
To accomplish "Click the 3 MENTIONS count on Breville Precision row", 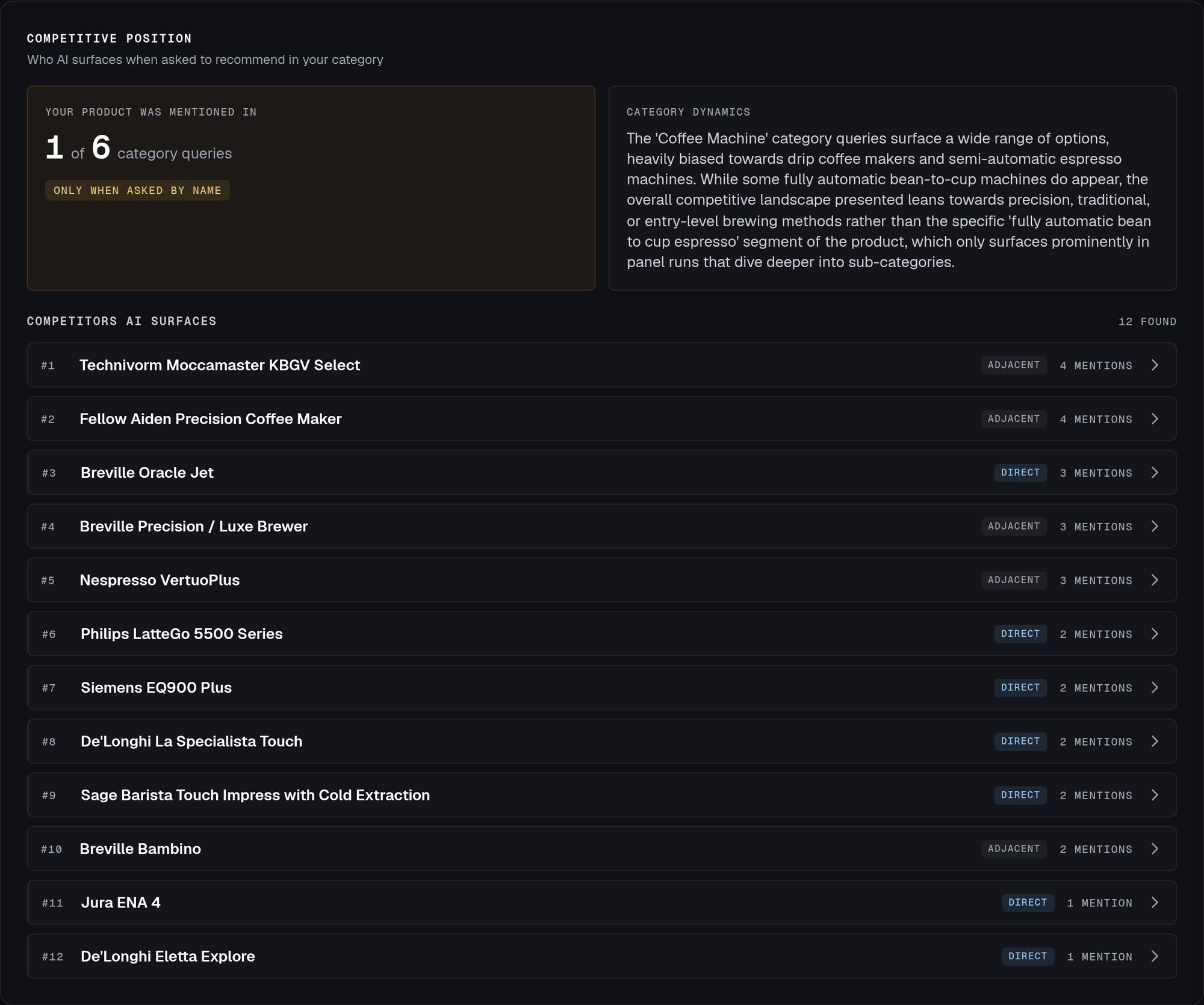I will coord(1096,527).
